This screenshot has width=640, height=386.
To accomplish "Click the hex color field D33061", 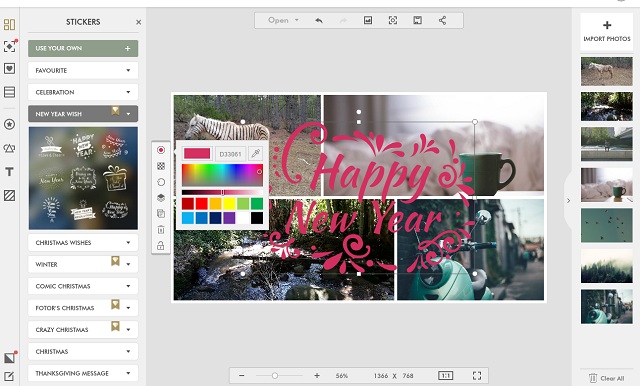I will tap(231, 154).
